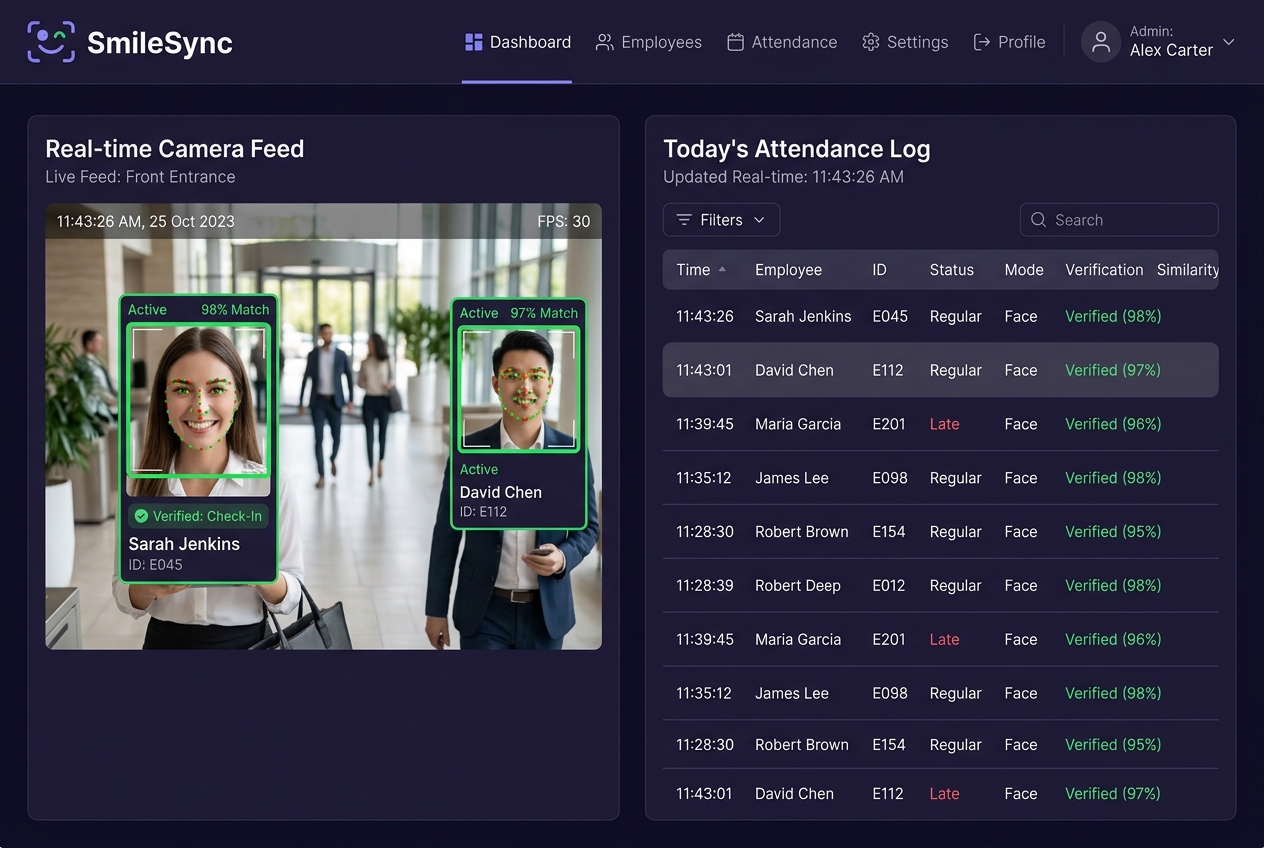Click the 98% Match label
This screenshot has width=1264, height=848.
235,309
